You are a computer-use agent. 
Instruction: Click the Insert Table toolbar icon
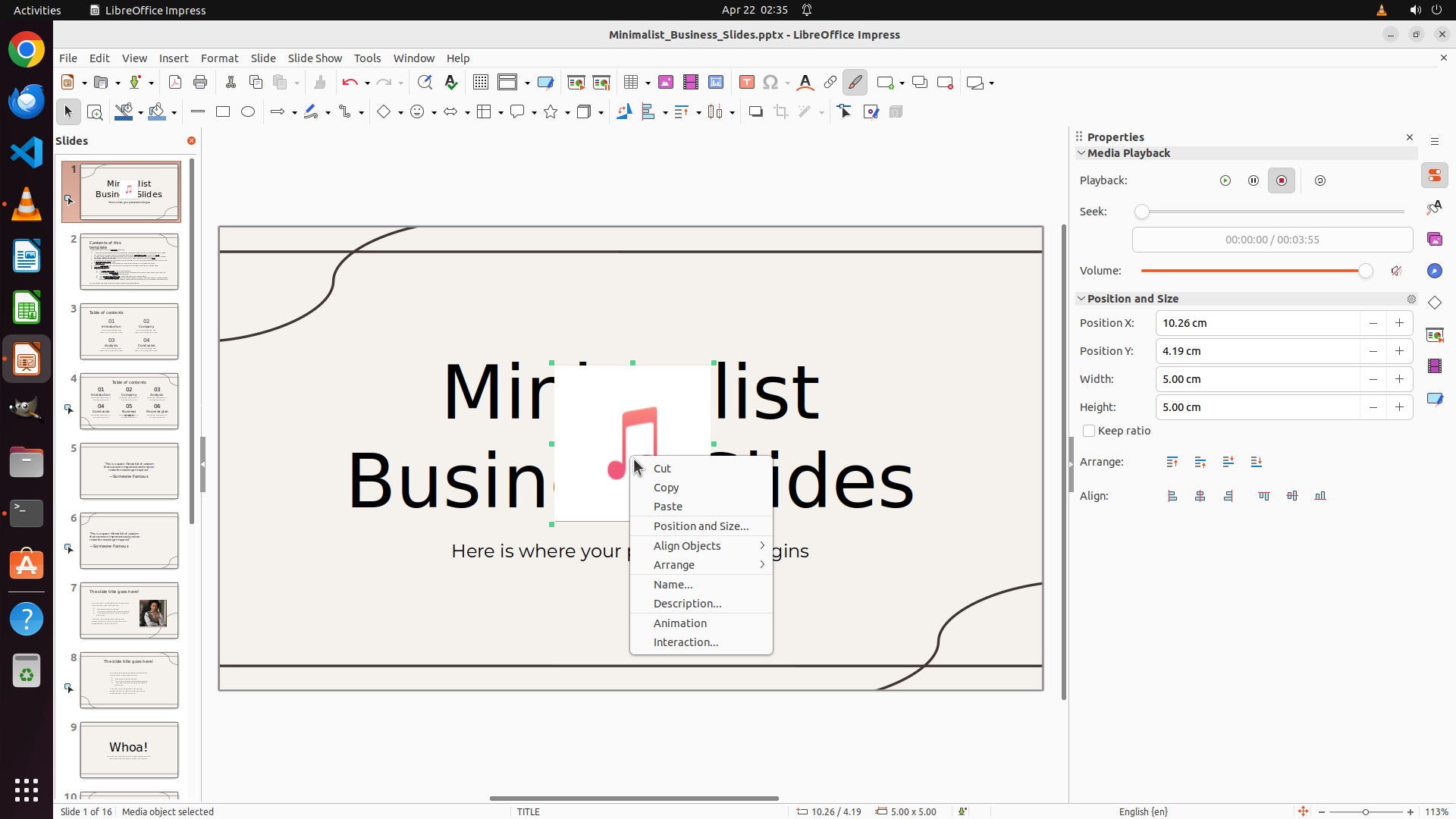point(631,83)
